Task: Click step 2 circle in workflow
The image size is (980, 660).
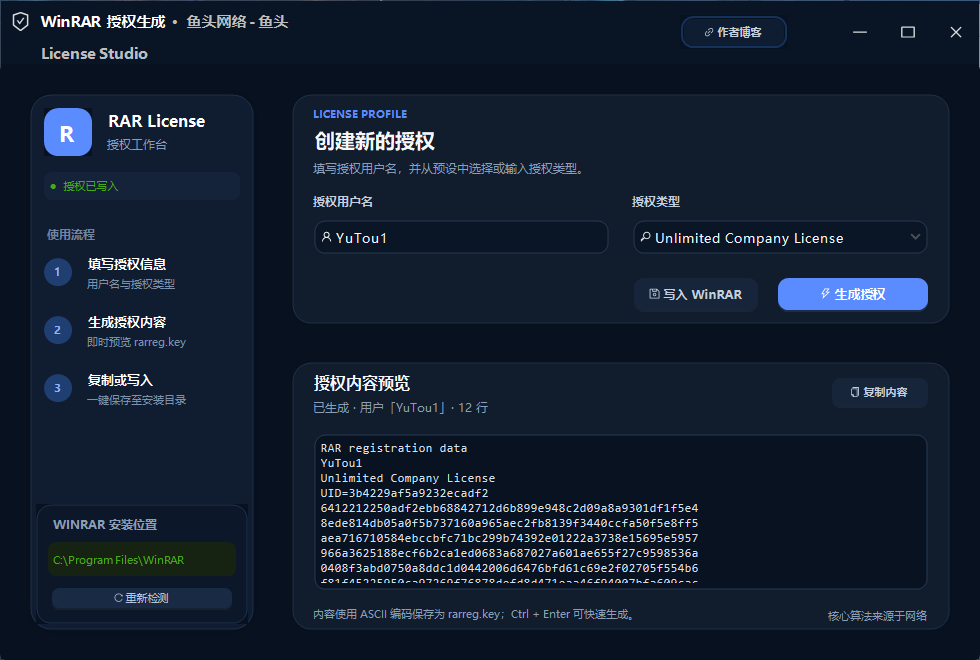Action: [58, 330]
